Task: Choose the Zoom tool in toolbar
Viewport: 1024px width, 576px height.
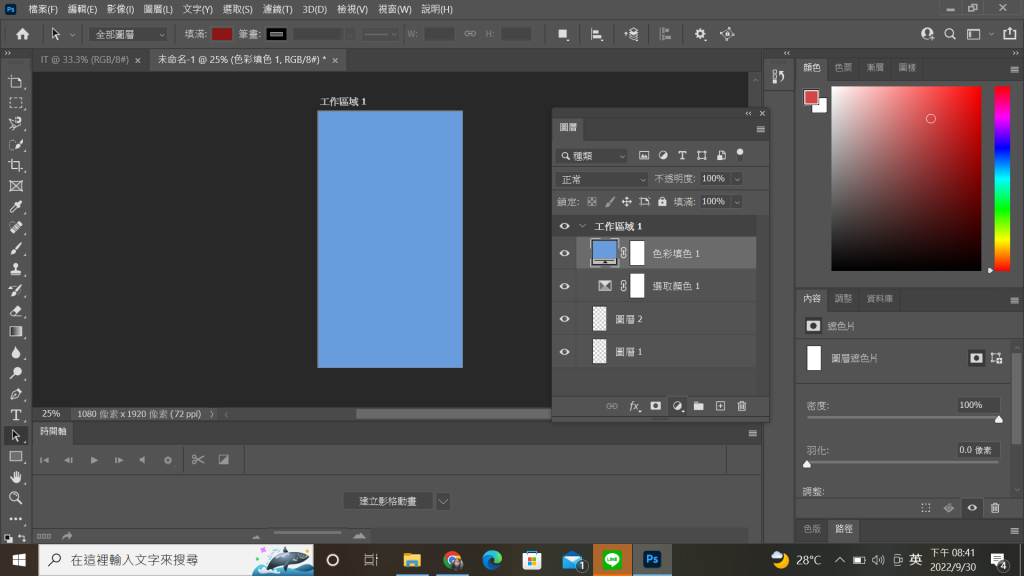Action: click(16, 498)
